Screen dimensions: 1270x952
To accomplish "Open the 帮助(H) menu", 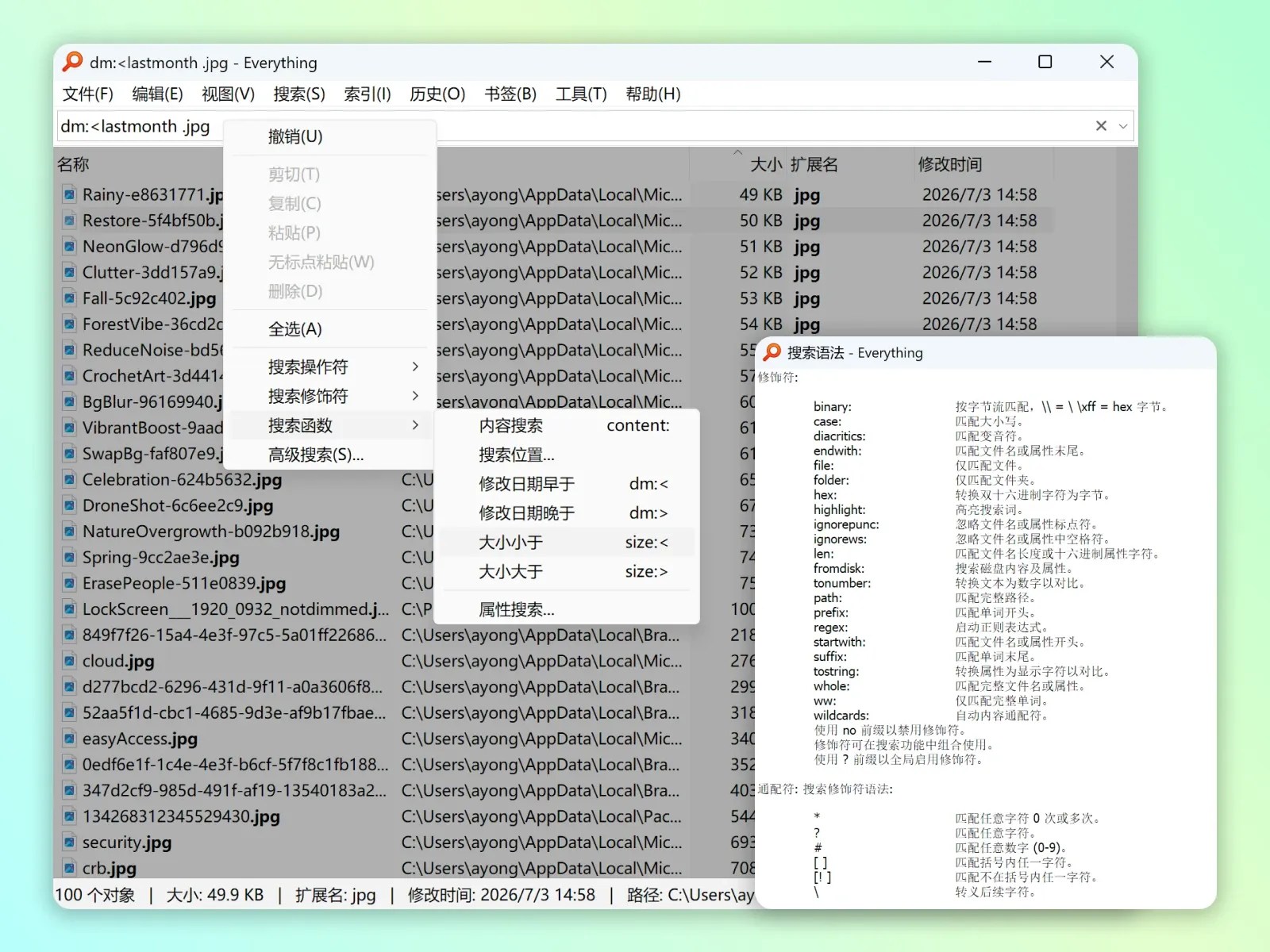I will pyautogui.click(x=653, y=94).
